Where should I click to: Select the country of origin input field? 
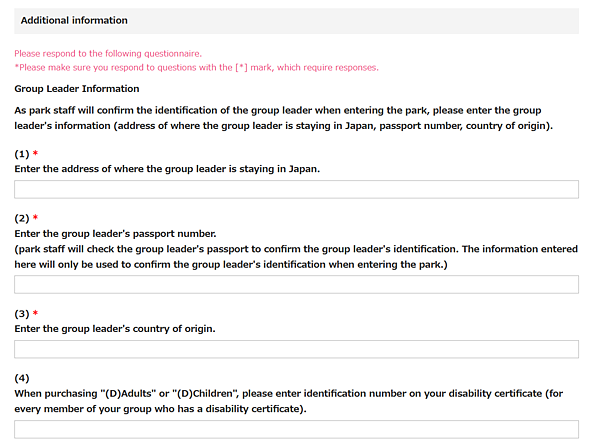click(x=296, y=349)
